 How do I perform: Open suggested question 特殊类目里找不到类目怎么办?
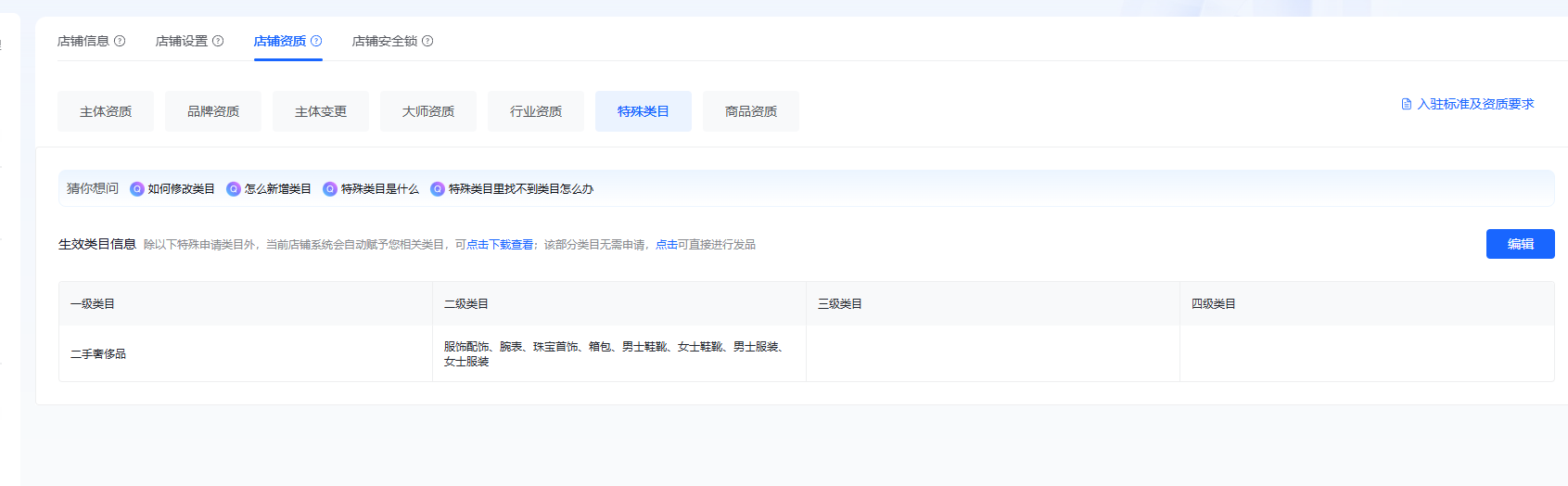pyautogui.click(x=520, y=189)
